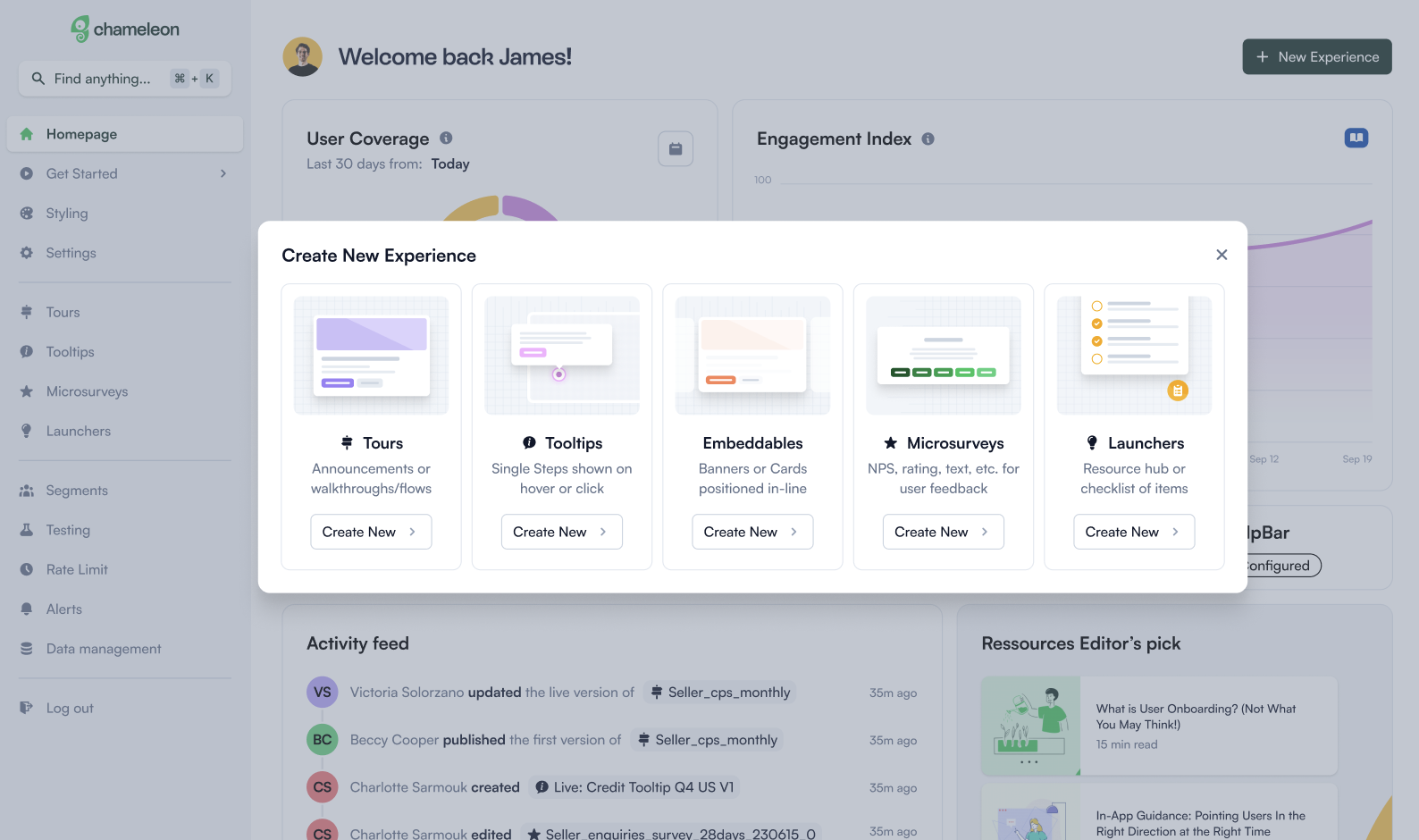The width and height of the screenshot is (1419, 840).
Task: Expand the Get Started chevron arrow
Action: click(x=223, y=173)
